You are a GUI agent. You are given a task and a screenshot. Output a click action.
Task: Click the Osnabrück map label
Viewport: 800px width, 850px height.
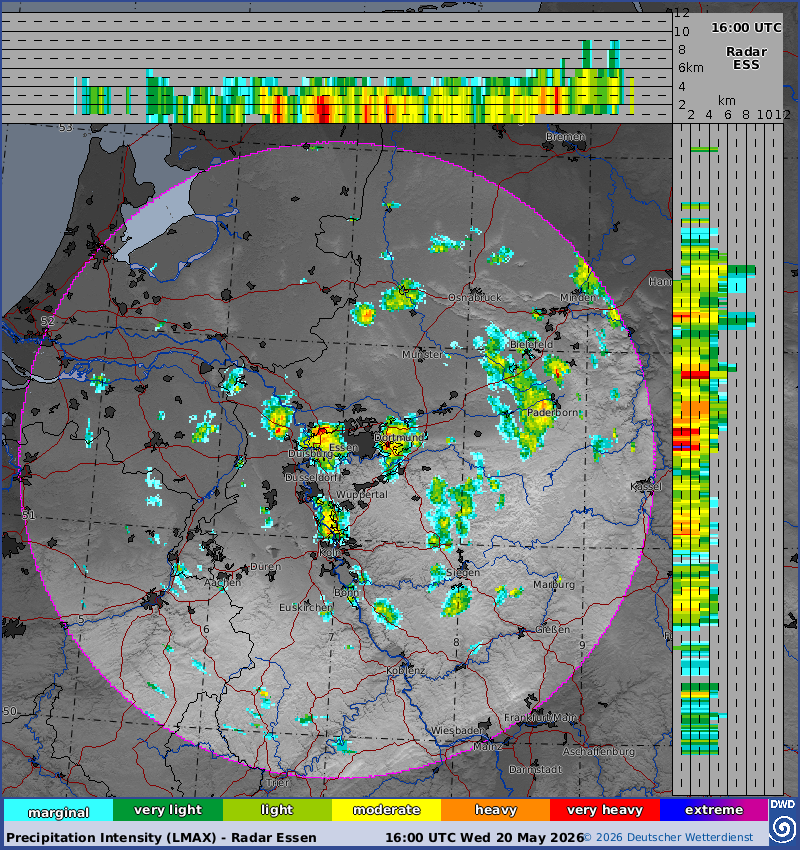(x=475, y=298)
